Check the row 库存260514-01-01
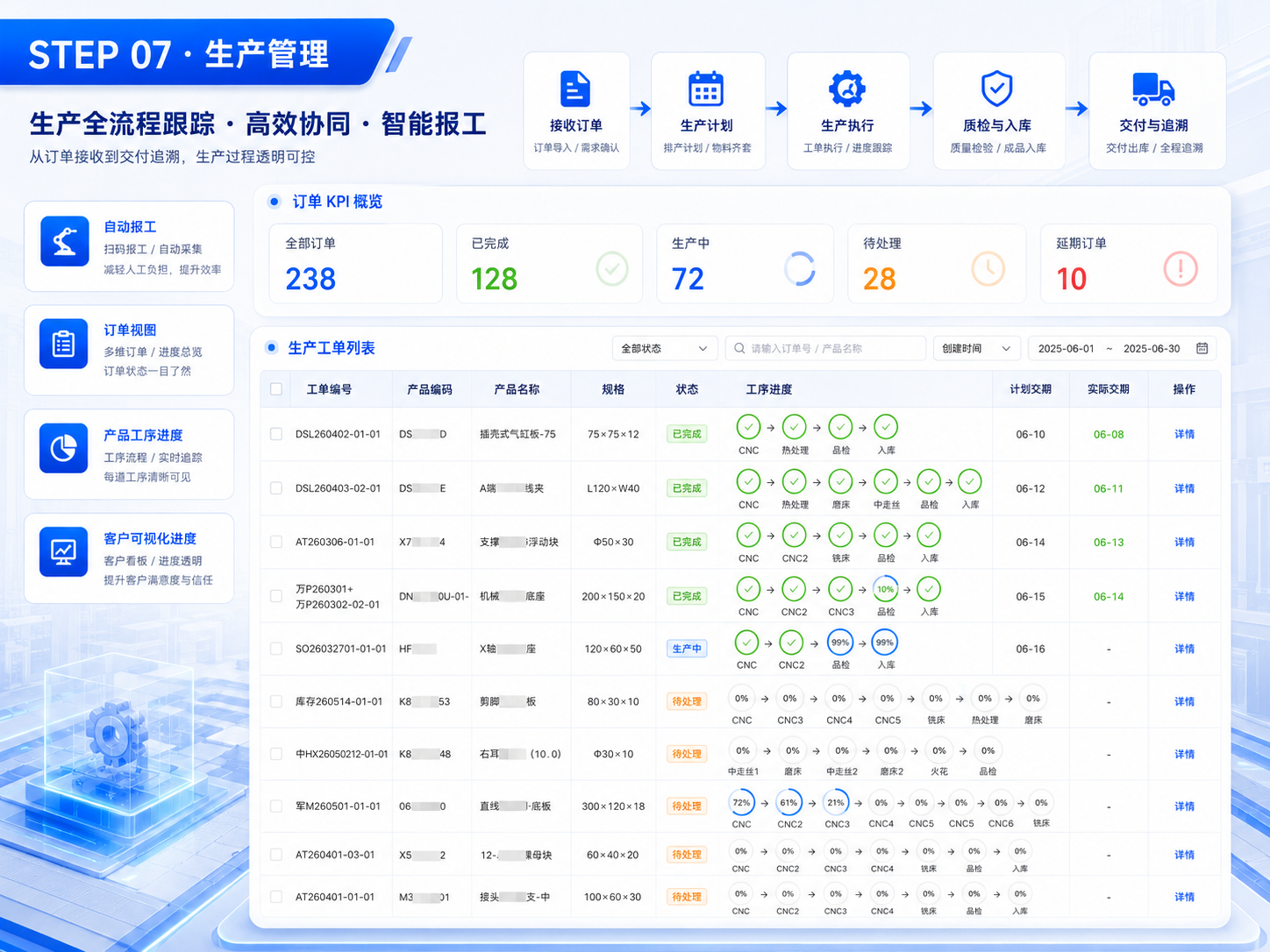The width and height of the screenshot is (1270, 952). (x=276, y=701)
